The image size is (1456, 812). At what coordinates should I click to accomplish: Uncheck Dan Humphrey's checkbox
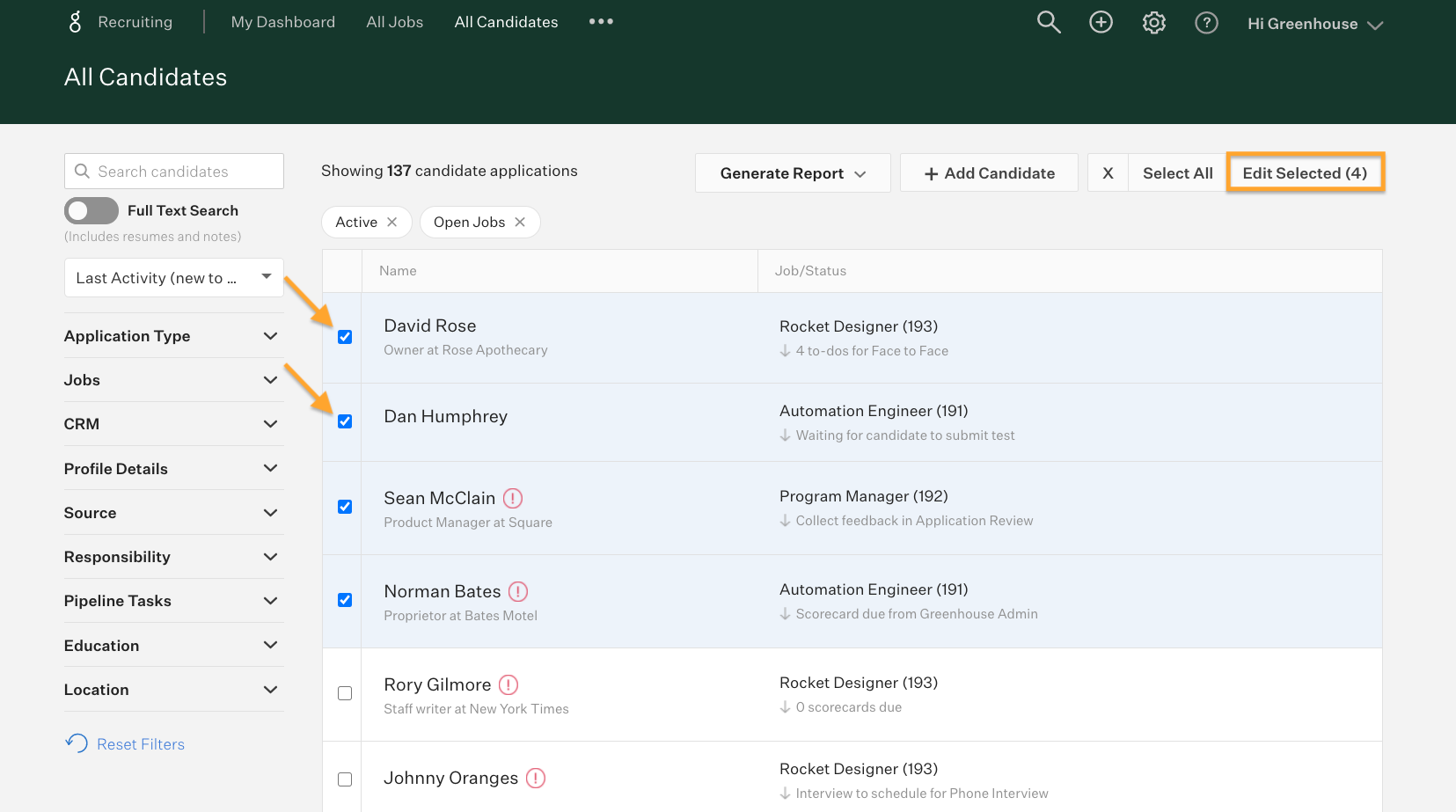pyautogui.click(x=345, y=421)
